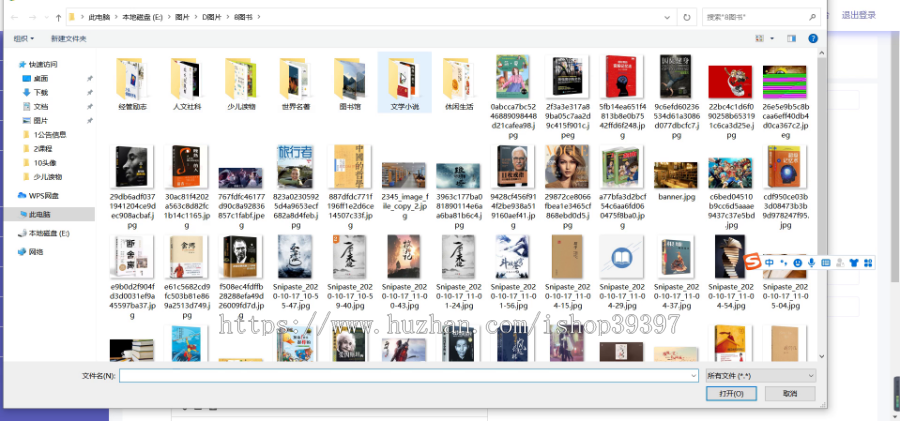Open 1公告信息 folder in sidebar
The height and width of the screenshot is (421, 900).
[49, 134]
